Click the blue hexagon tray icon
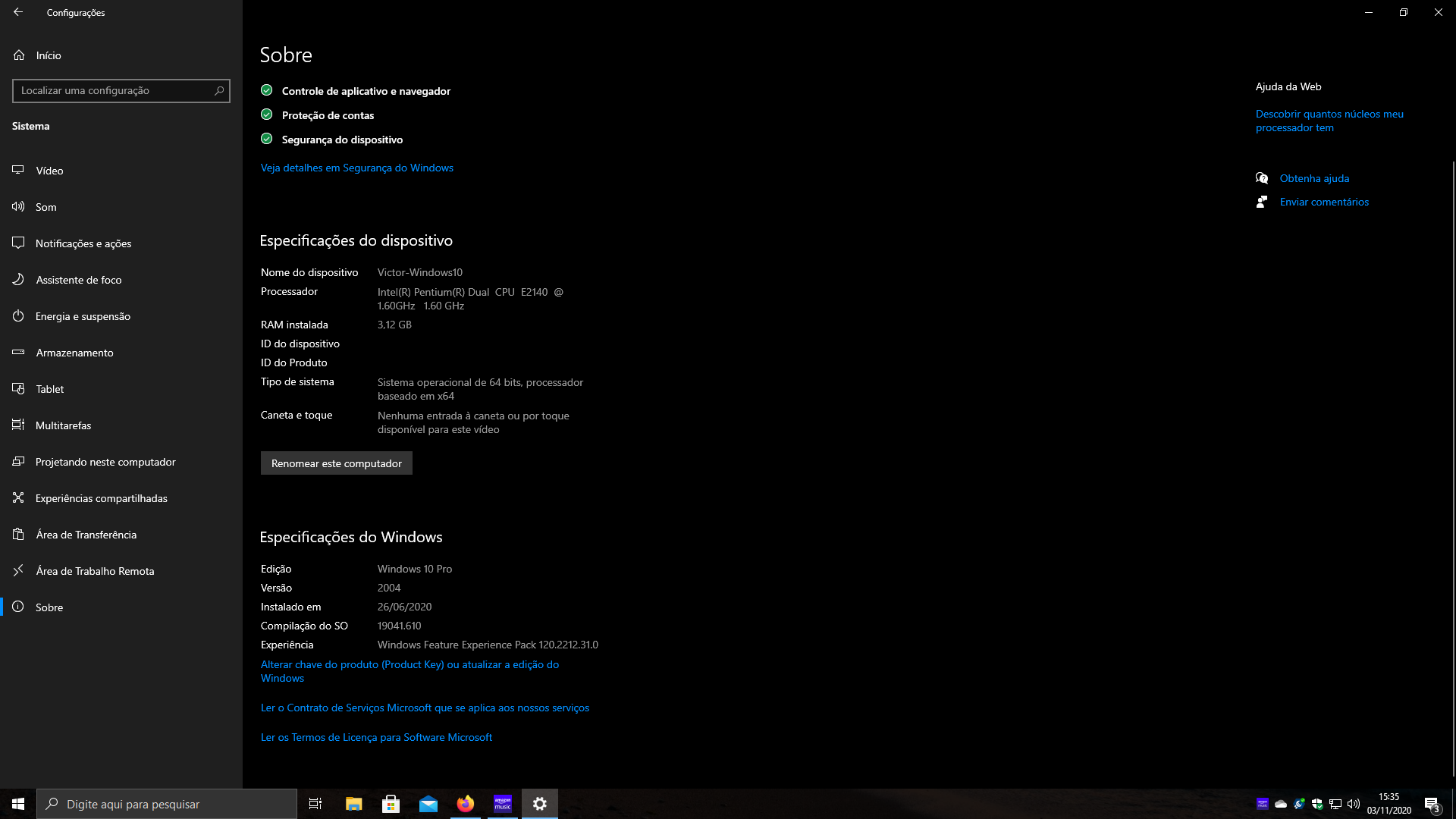This screenshot has height=819, width=1456. [1299, 804]
